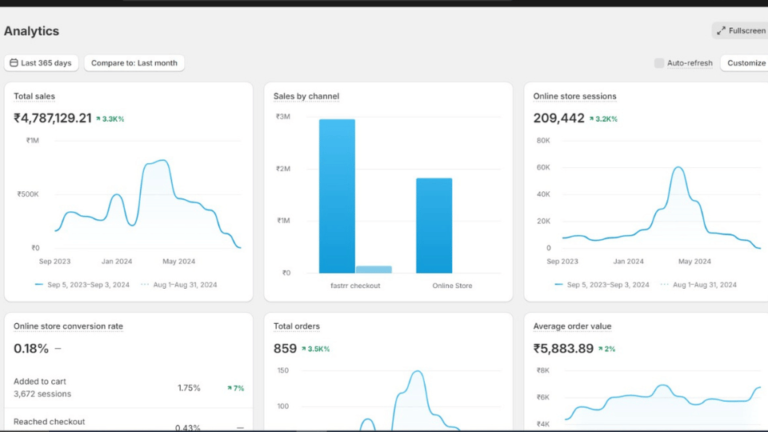Enable the Auto-refresh checkbox
This screenshot has height=432, width=768.
tap(659, 63)
